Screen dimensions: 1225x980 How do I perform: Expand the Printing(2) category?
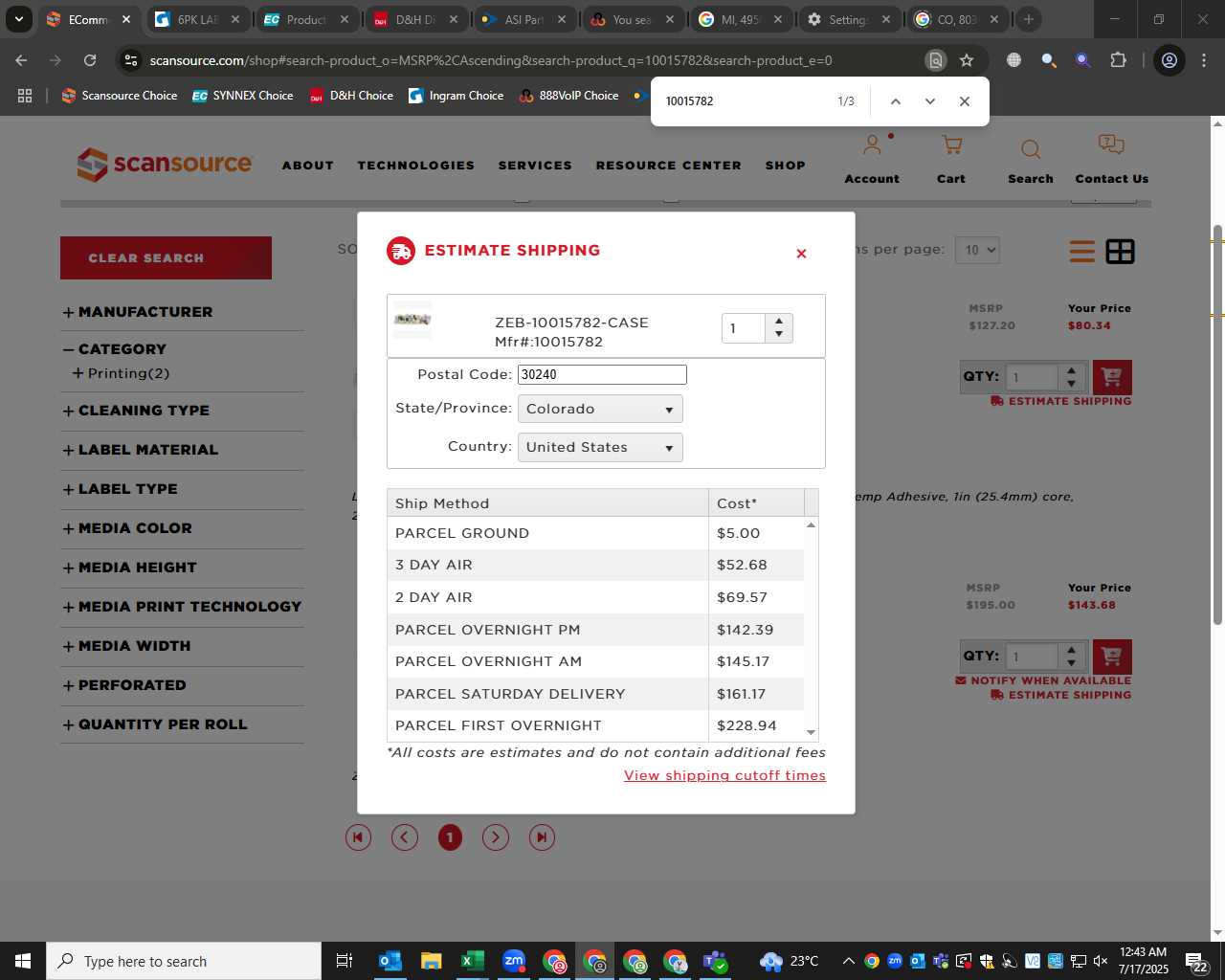click(x=122, y=373)
